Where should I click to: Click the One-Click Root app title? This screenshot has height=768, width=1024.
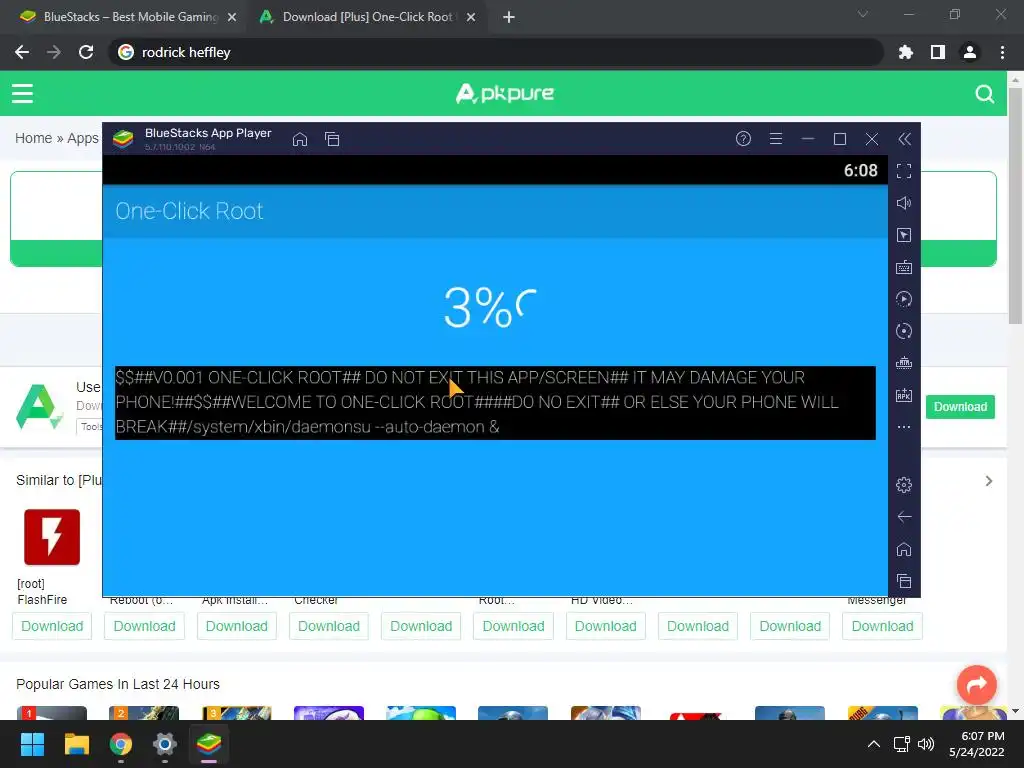click(x=189, y=211)
